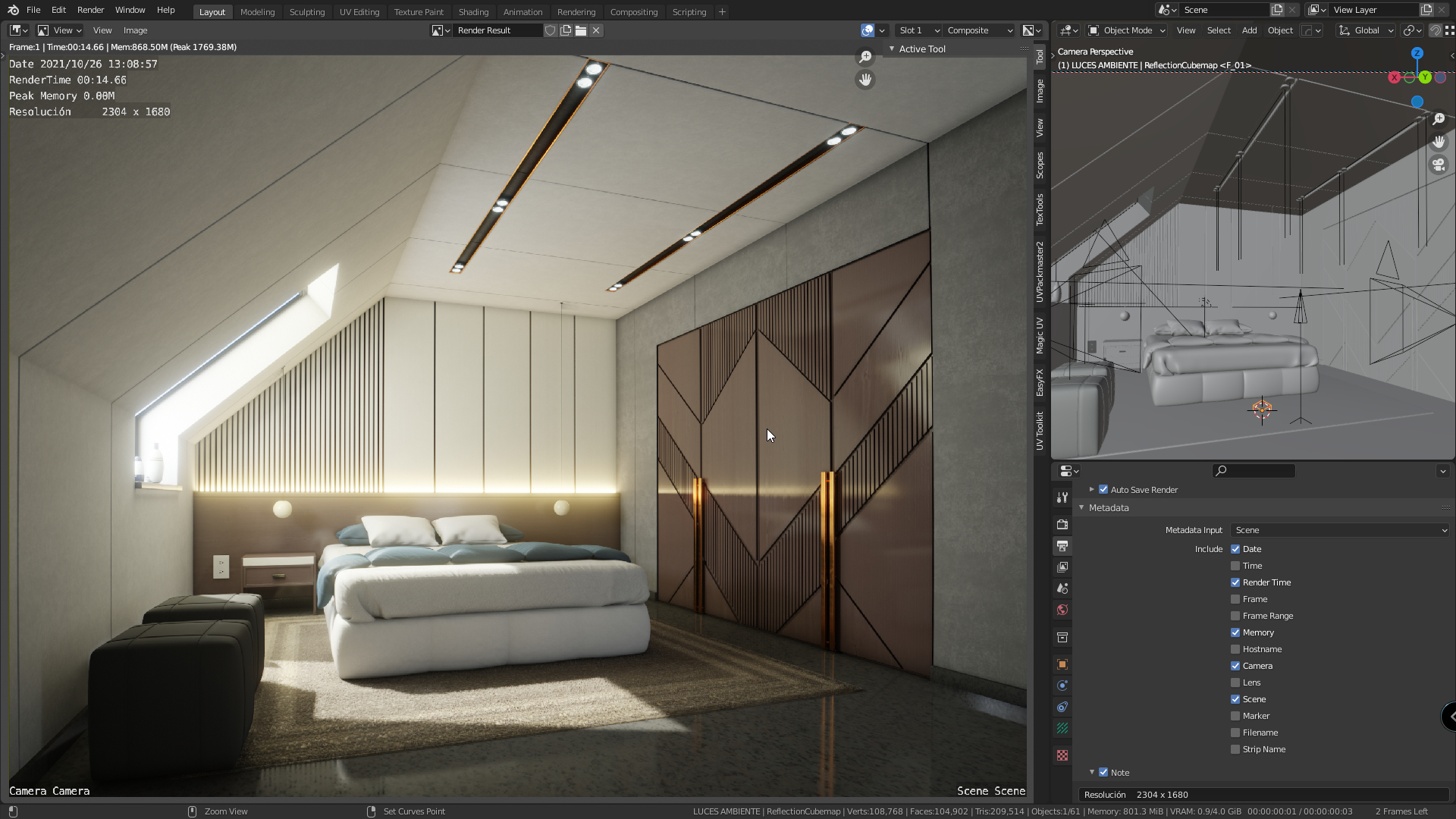Open the View Layer properties tab icon
This screenshot has width=1456, height=819.
pyautogui.click(x=1062, y=567)
